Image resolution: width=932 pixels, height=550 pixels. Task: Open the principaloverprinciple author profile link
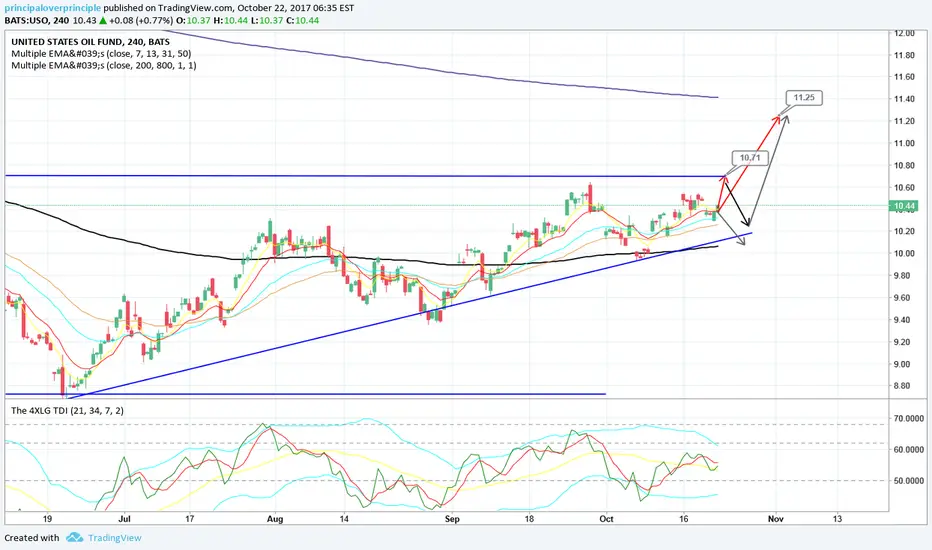coord(53,8)
